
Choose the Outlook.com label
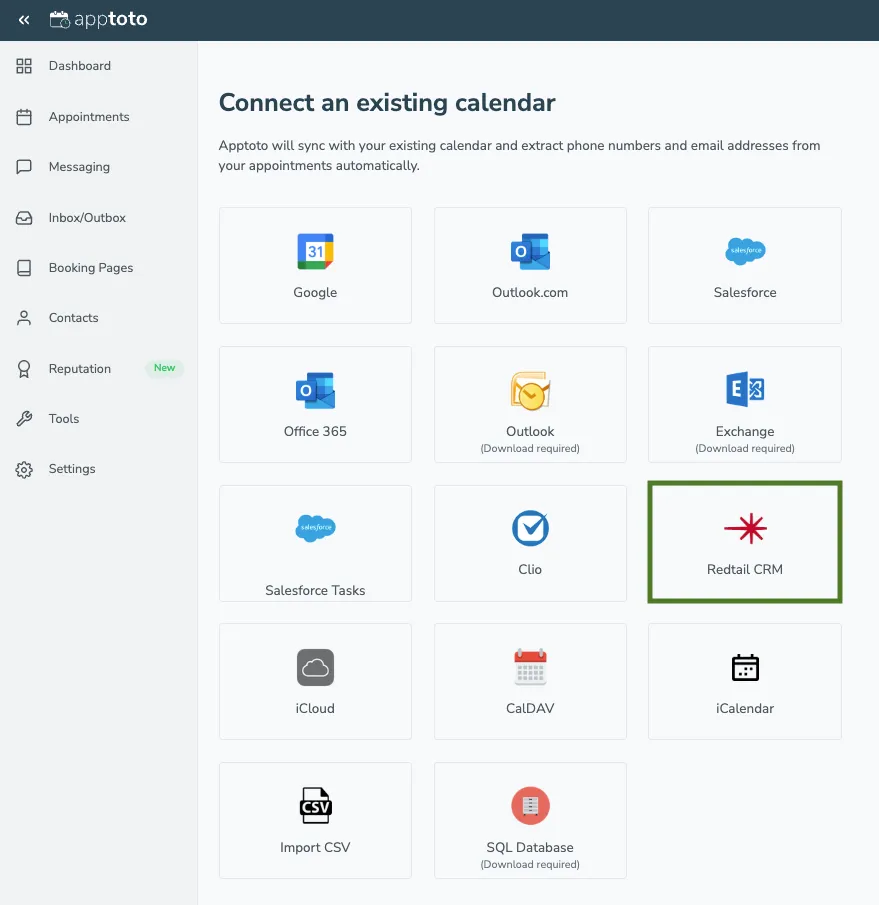point(530,293)
